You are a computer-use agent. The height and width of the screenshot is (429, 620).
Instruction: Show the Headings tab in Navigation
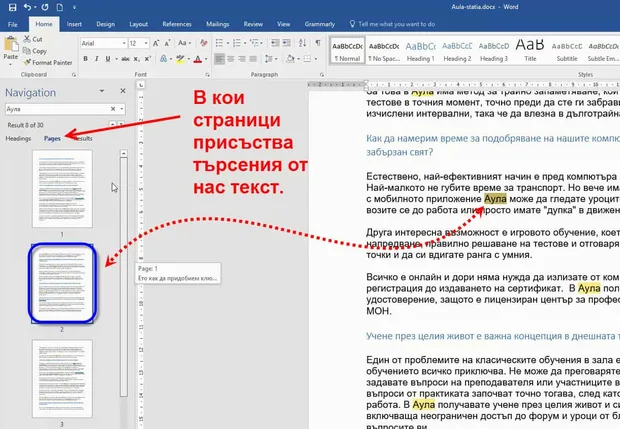[18, 138]
